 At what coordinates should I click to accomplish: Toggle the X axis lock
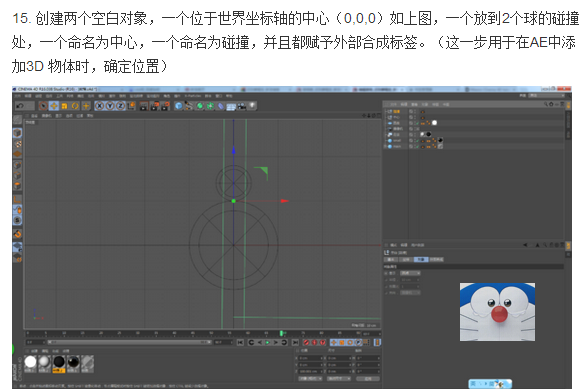click(x=99, y=106)
